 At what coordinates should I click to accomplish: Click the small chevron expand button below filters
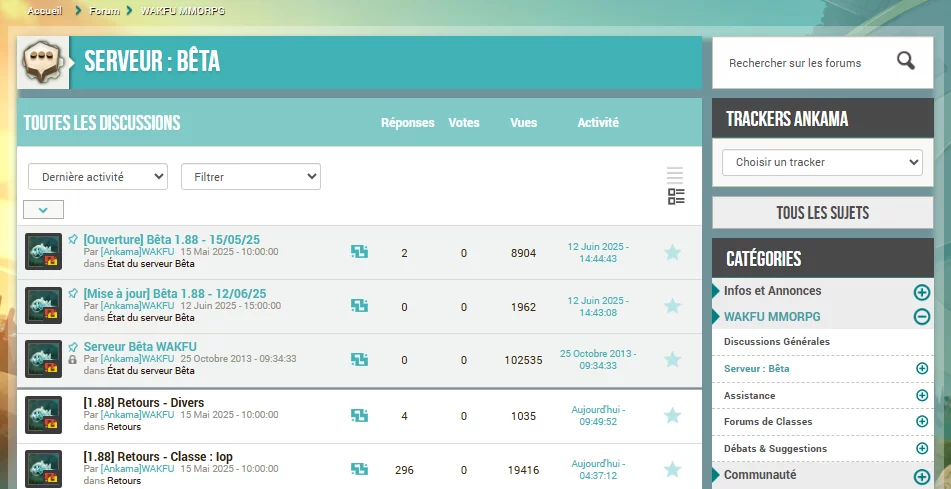tap(43, 210)
